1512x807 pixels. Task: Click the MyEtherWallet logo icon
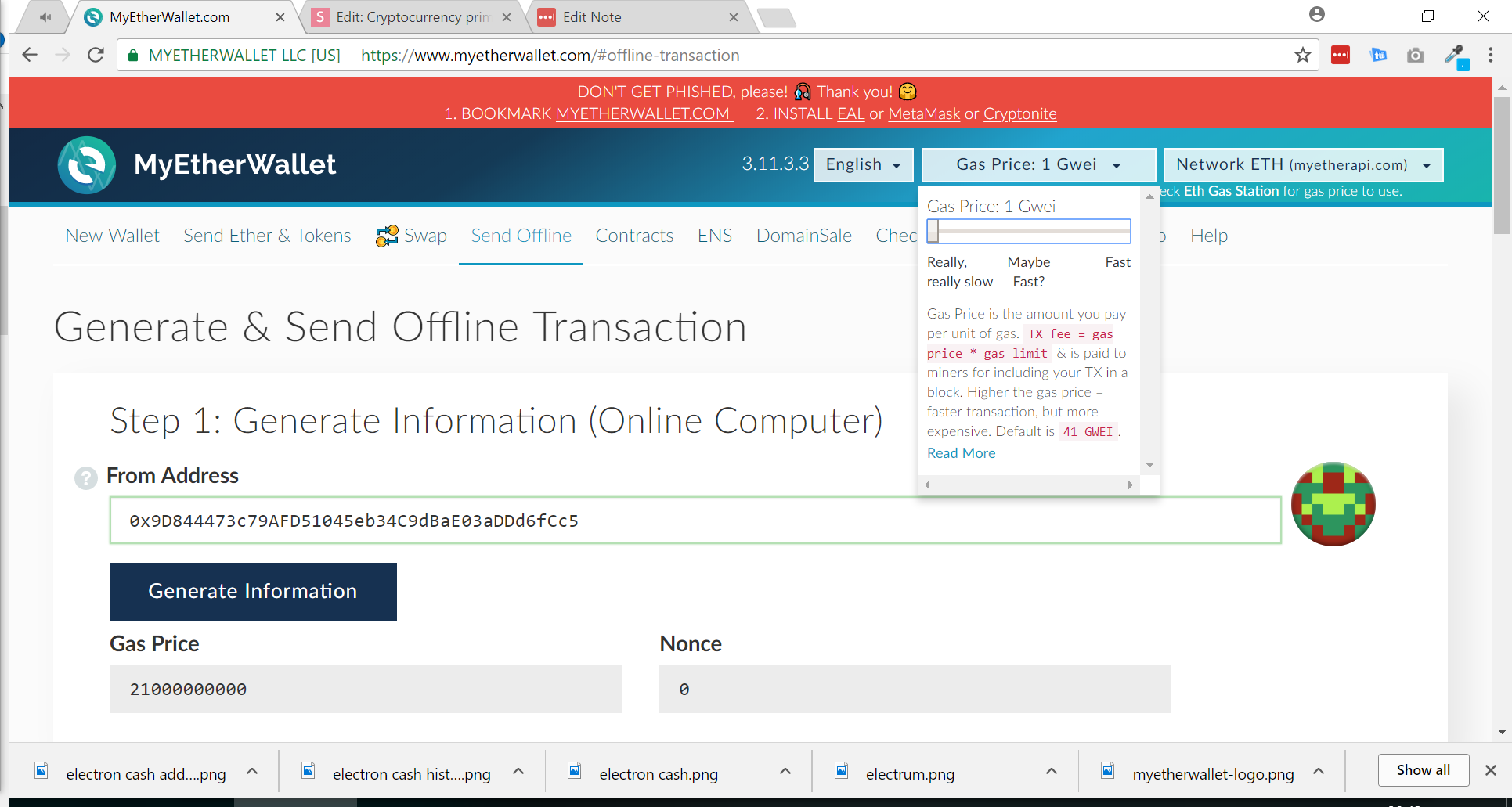pyautogui.click(x=86, y=165)
